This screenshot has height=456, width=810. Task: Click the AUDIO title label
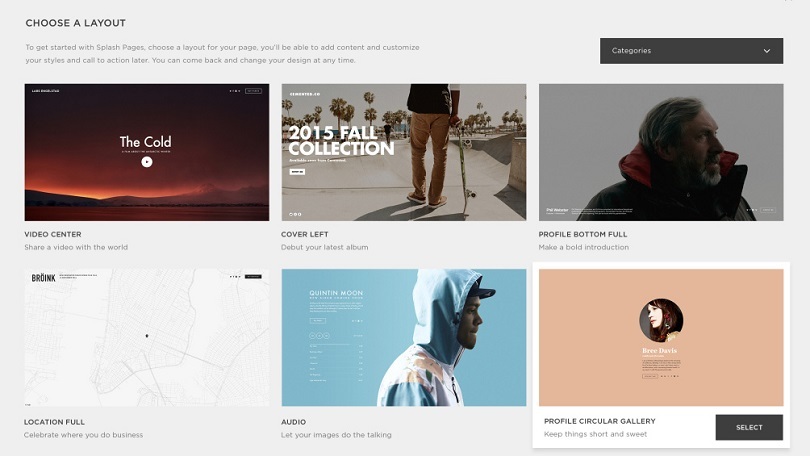294,422
